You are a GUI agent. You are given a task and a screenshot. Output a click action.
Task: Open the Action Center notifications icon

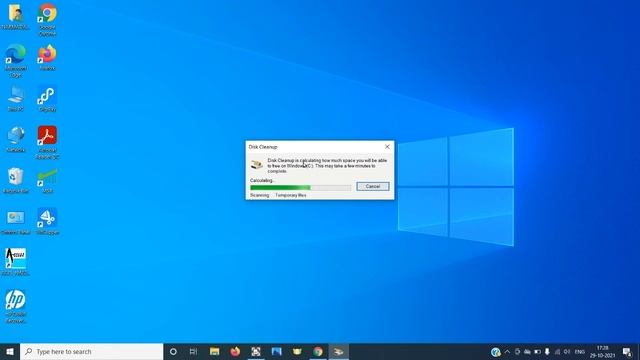tap(627, 351)
